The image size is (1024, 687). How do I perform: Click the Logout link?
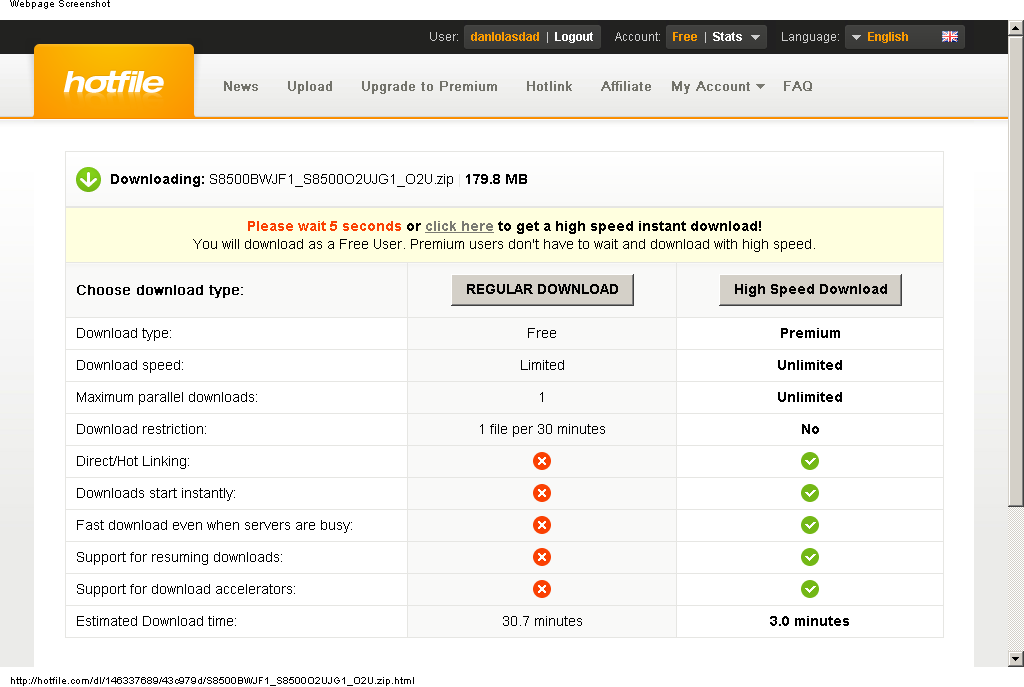pyautogui.click(x=573, y=37)
